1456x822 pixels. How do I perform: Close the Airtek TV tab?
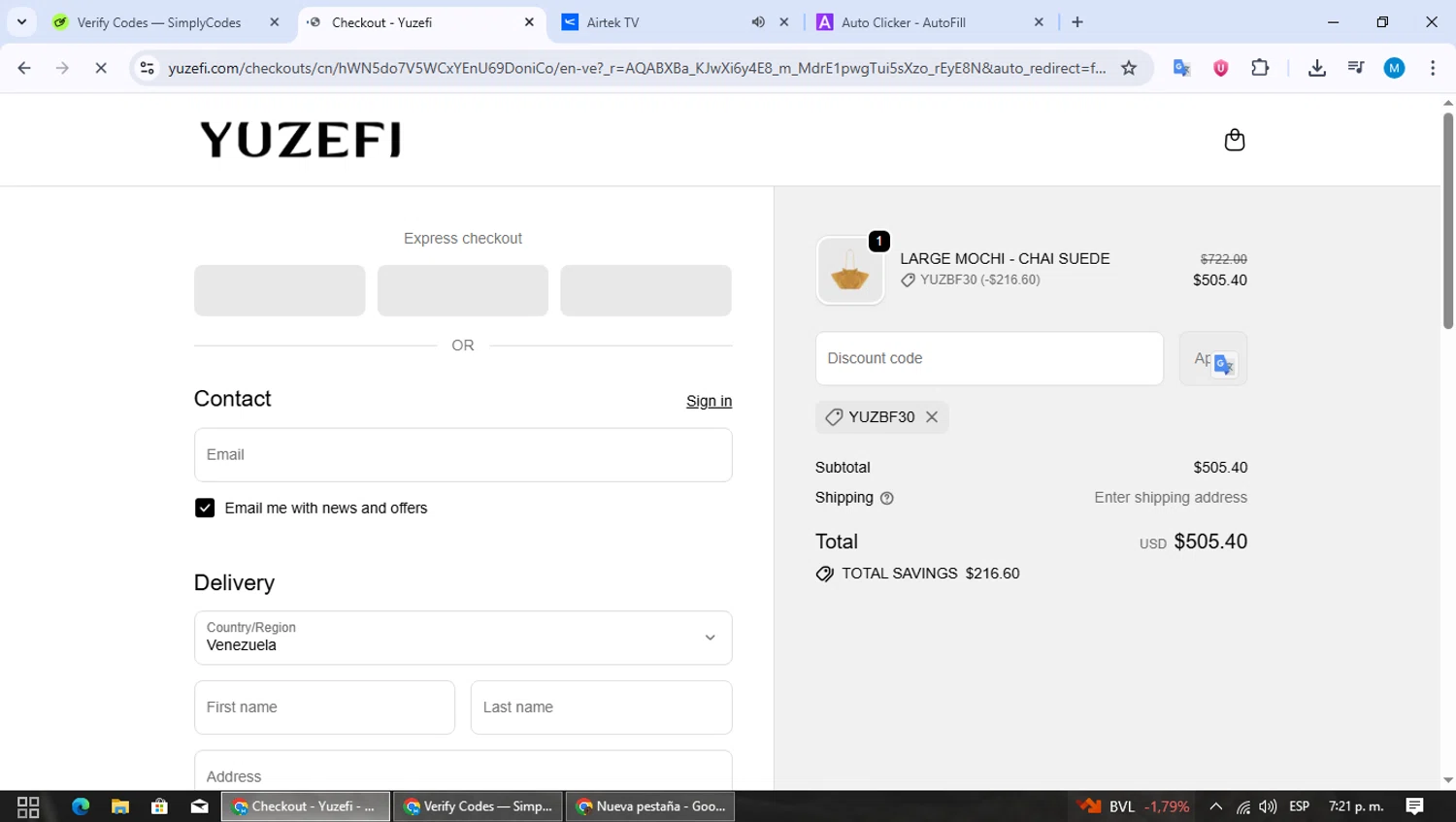click(x=784, y=22)
